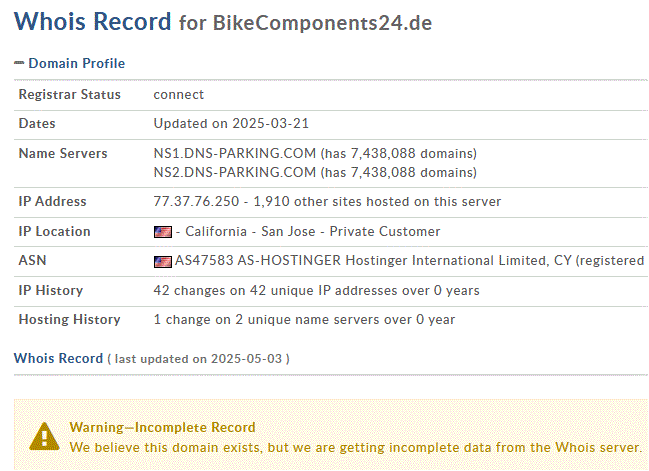Screen dimensions: 649x471
Task: Click the Whois Record section heading
Action: point(58,358)
